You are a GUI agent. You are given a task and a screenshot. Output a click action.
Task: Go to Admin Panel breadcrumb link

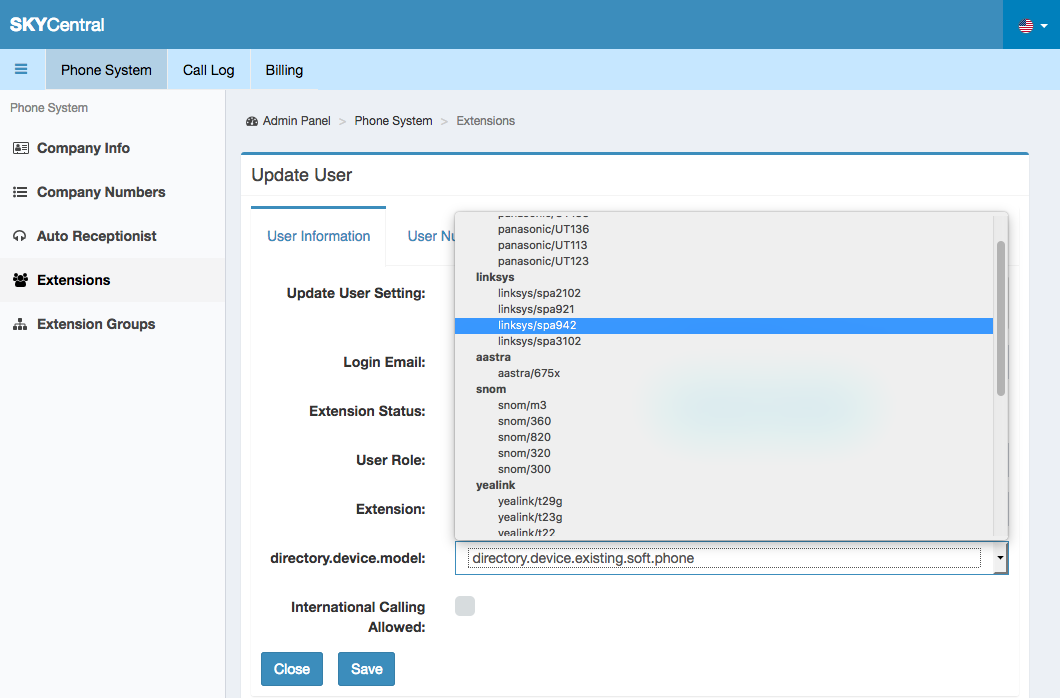(296, 121)
